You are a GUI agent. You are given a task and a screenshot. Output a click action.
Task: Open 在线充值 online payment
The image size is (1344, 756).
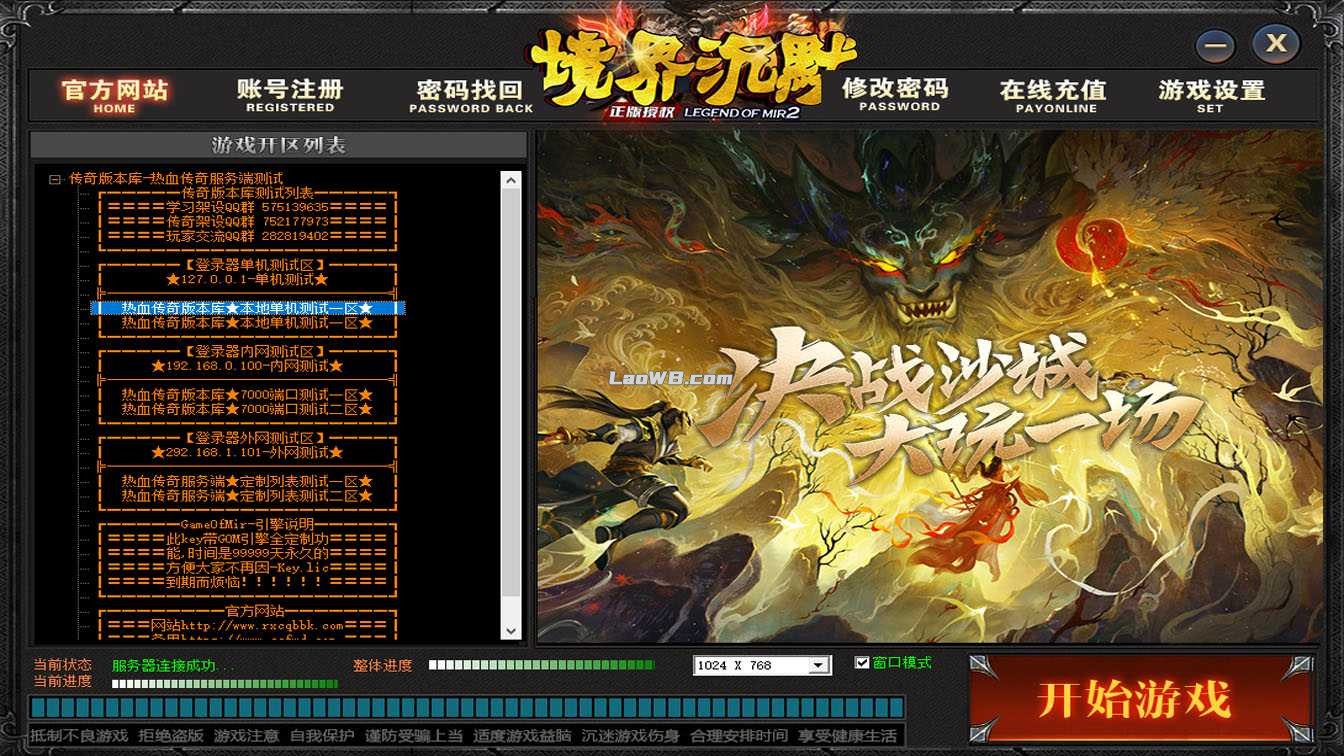[x=1053, y=95]
